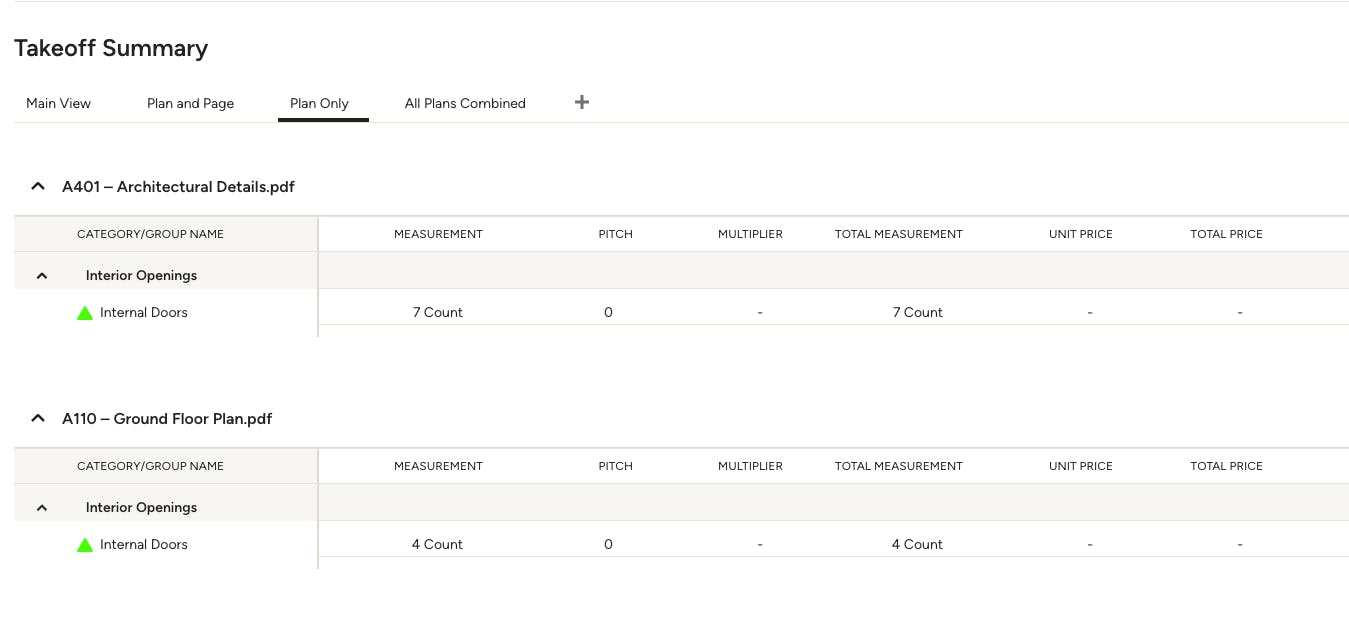
Task: Click Multiplier cell for A110 Internal Doors
Action: tap(760, 545)
